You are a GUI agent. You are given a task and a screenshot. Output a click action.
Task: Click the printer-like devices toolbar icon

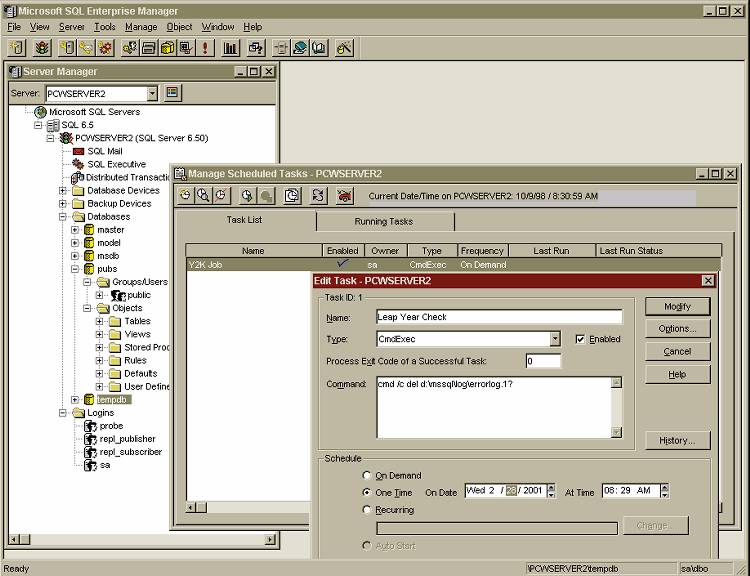pos(149,48)
